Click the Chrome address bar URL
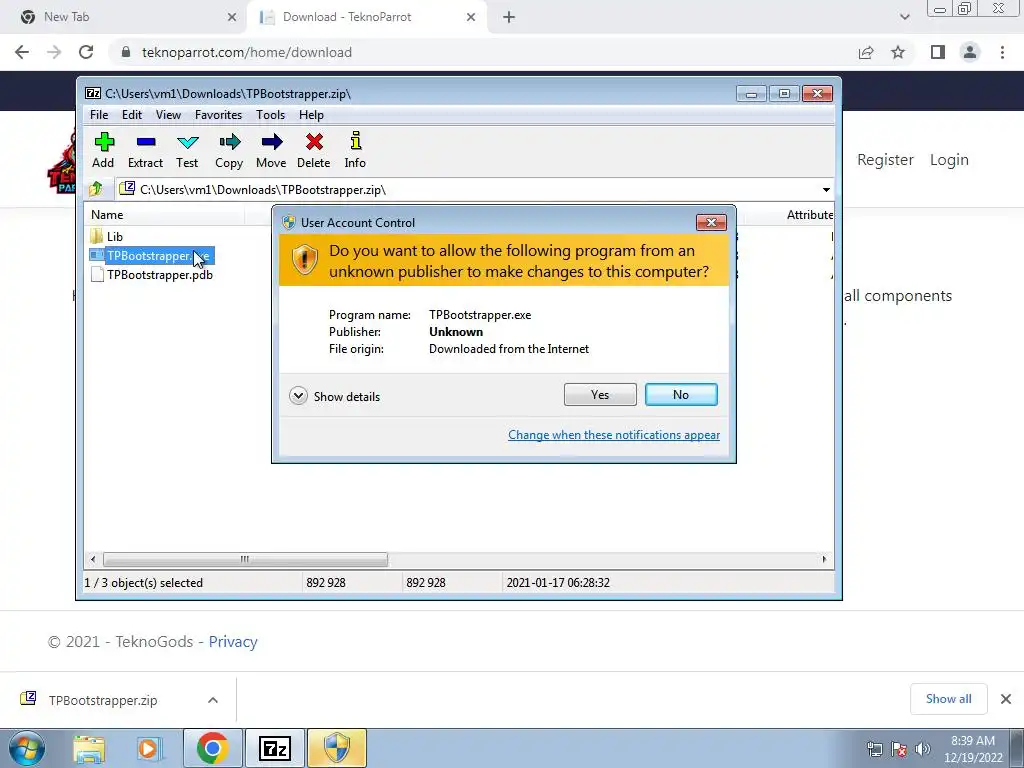 click(247, 52)
